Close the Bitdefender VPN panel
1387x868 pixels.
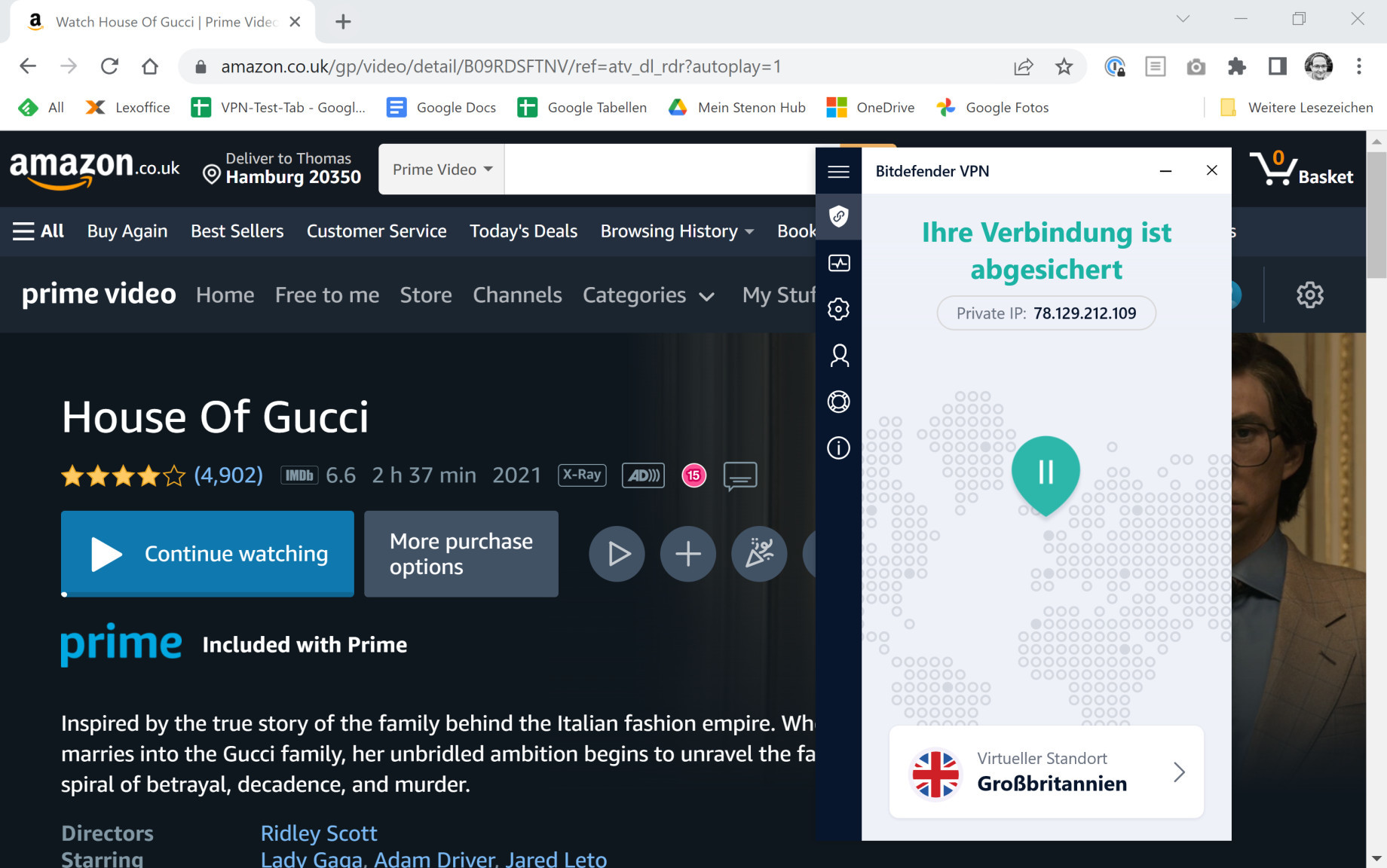tap(1211, 171)
